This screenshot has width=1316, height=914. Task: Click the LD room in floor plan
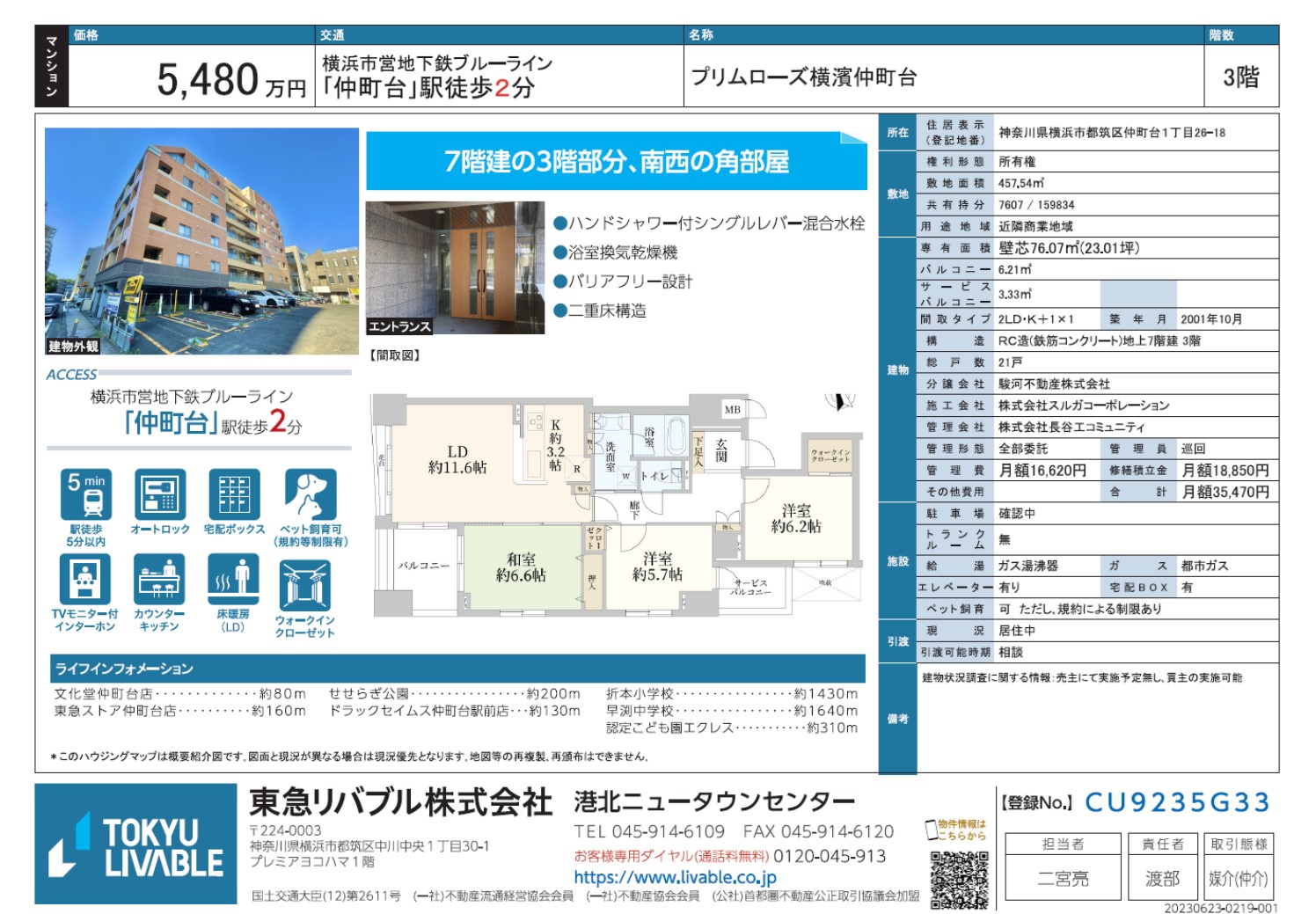[x=457, y=459]
